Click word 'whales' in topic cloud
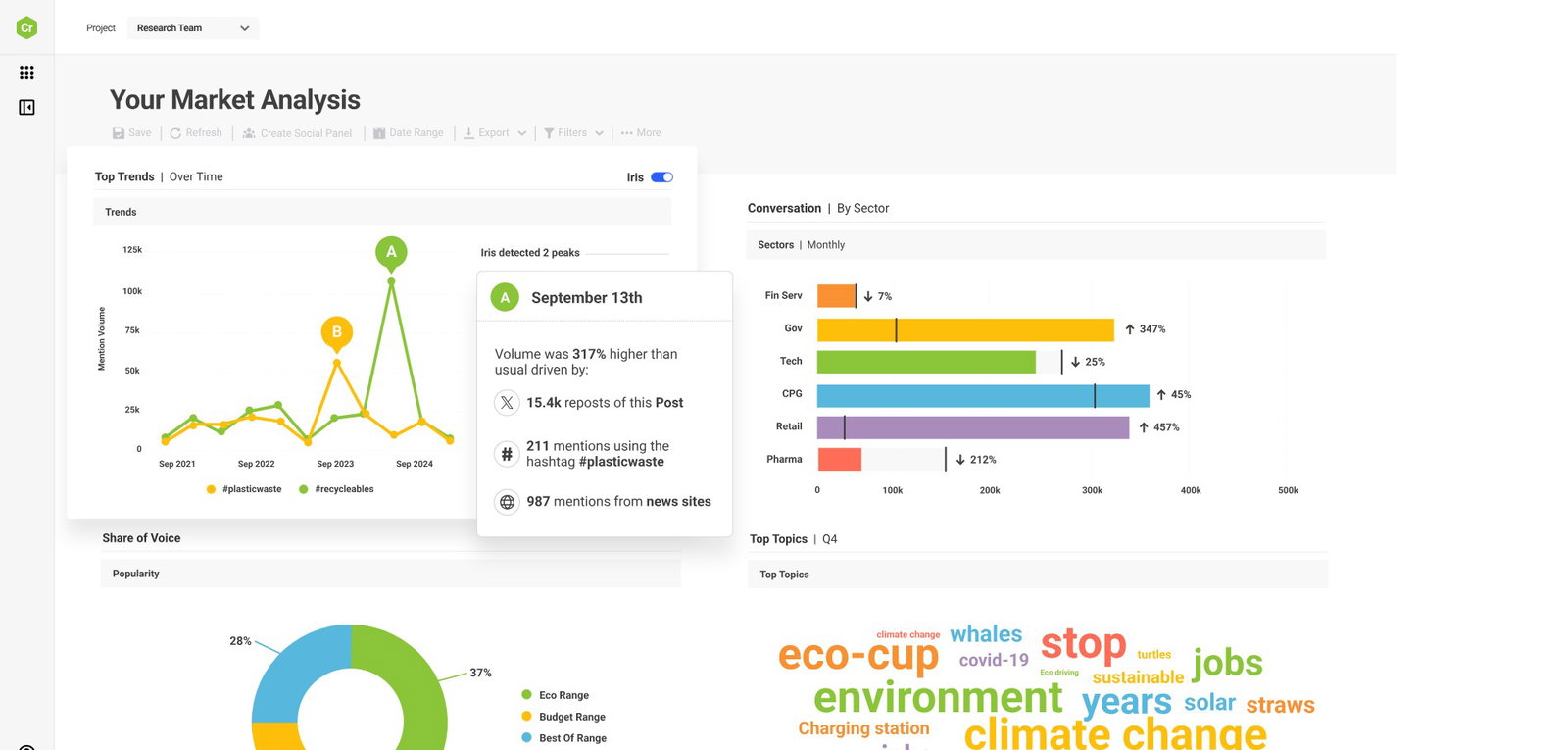This screenshot has width=1568, height=750. coord(986,635)
